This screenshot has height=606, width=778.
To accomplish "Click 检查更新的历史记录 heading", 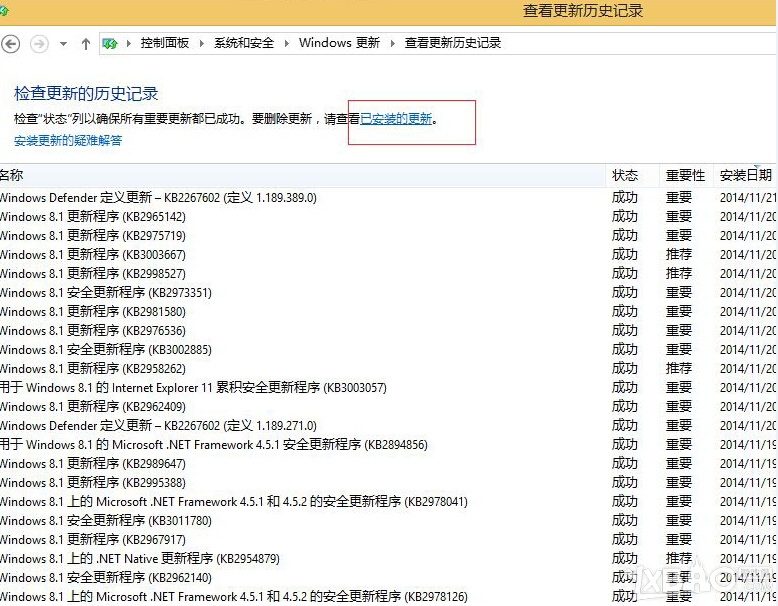I will pos(86,94).
